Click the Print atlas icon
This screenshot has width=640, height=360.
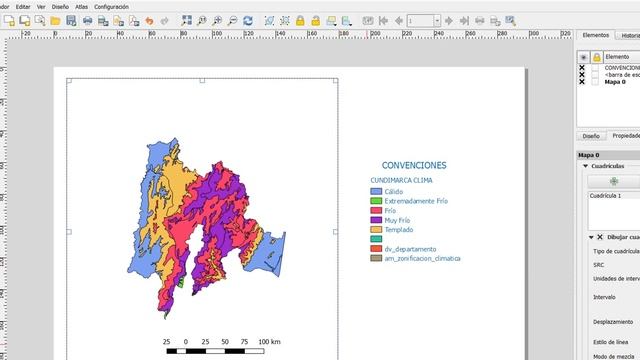pyautogui.click(x=480, y=20)
